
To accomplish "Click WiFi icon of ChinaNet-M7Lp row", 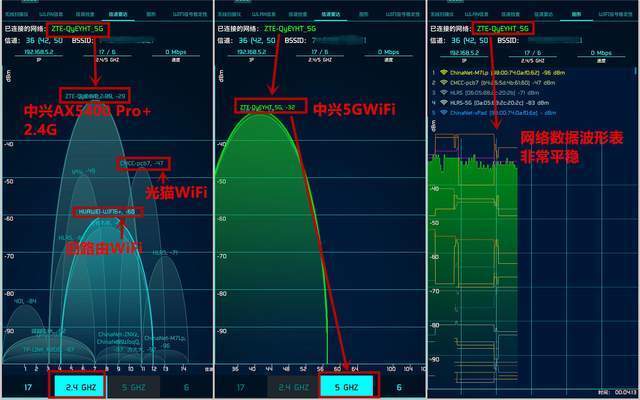I will pos(444,73).
